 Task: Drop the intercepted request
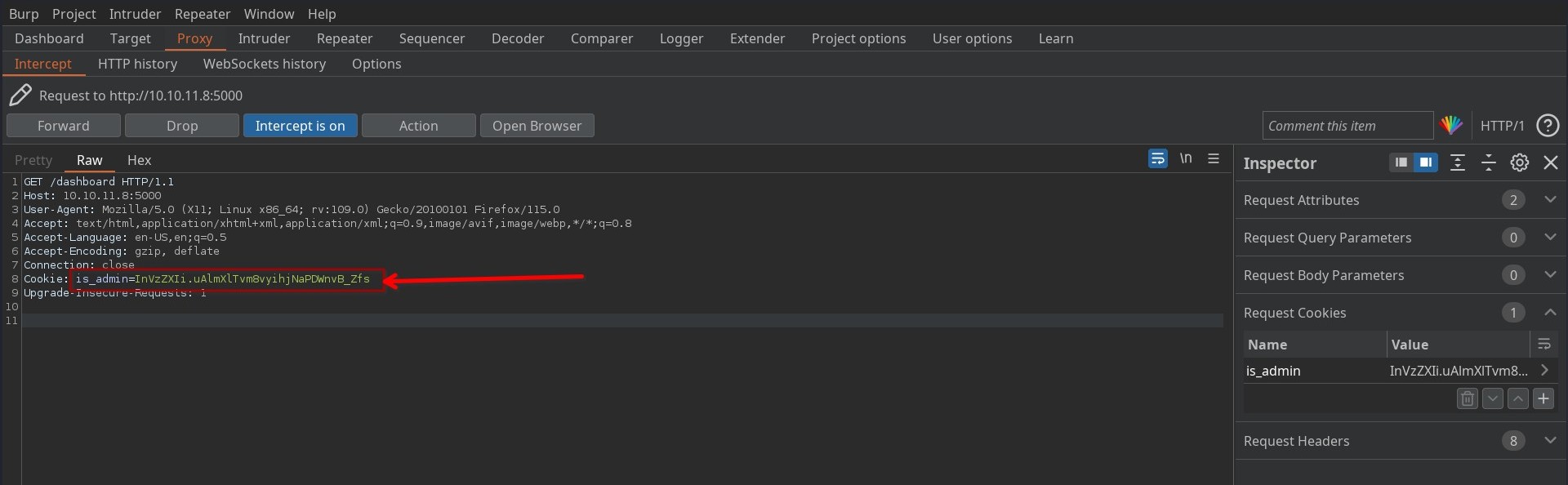pyautogui.click(x=182, y=126)
